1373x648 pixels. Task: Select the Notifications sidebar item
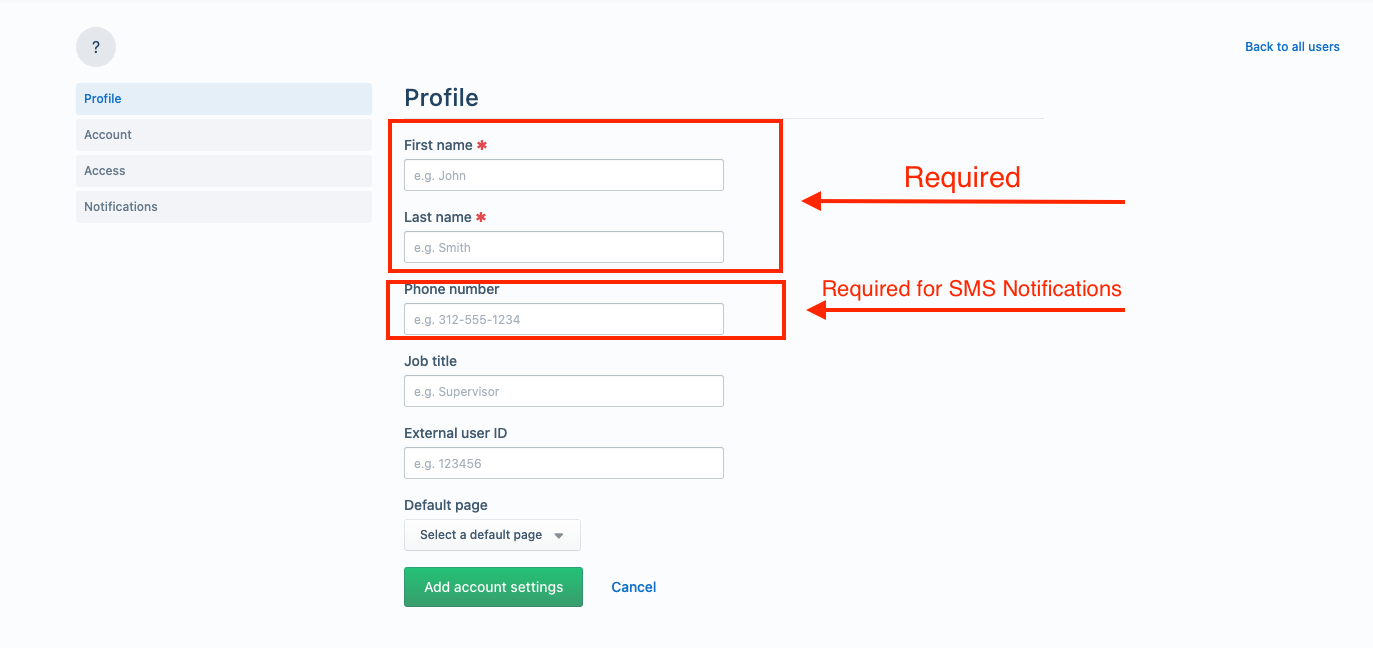pyautogui.click(x=224, y=207)
